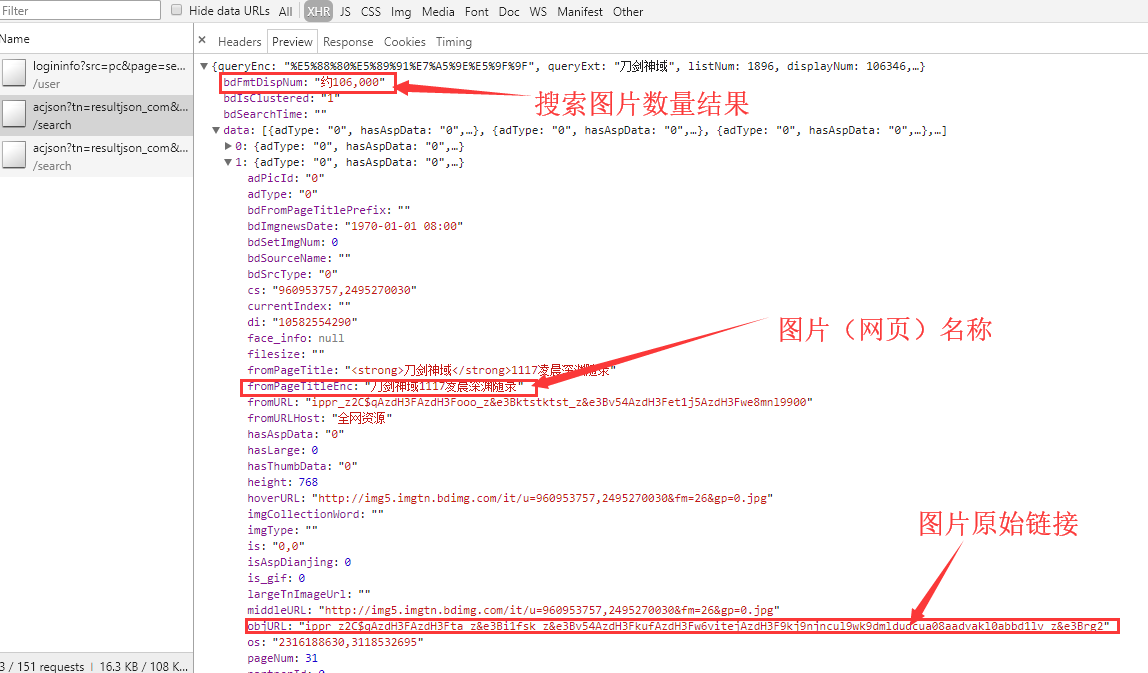Filter requests by CSS type

click(370, 11)
